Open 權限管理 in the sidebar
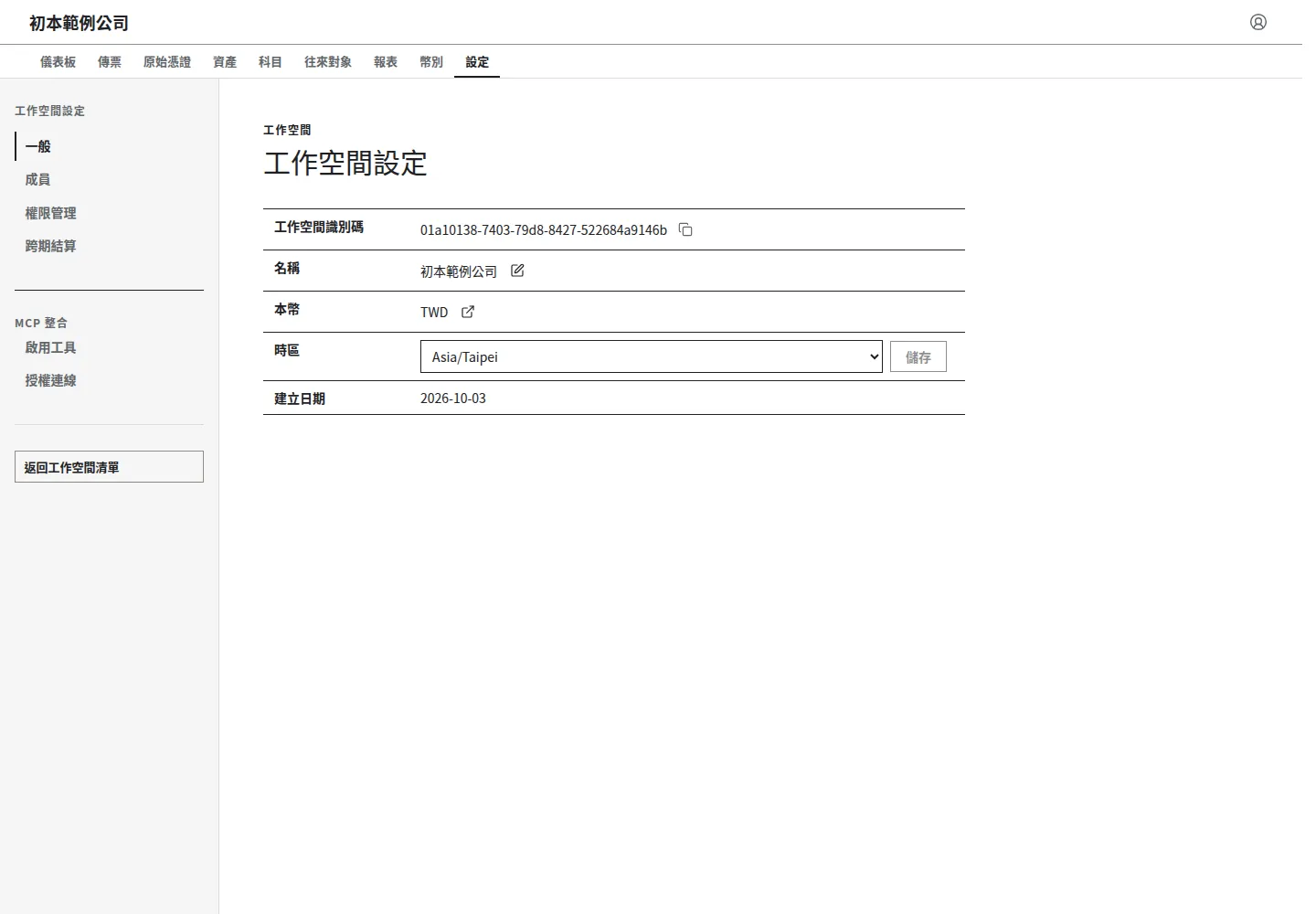This screenshot has width=1316, height=914. point(109,213)
